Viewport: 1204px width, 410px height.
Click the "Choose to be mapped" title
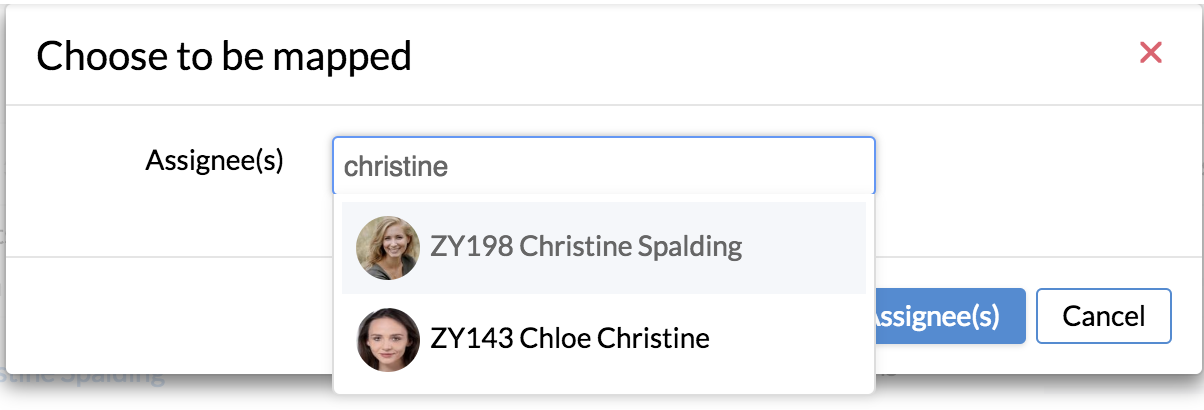(x=224, y=56)
